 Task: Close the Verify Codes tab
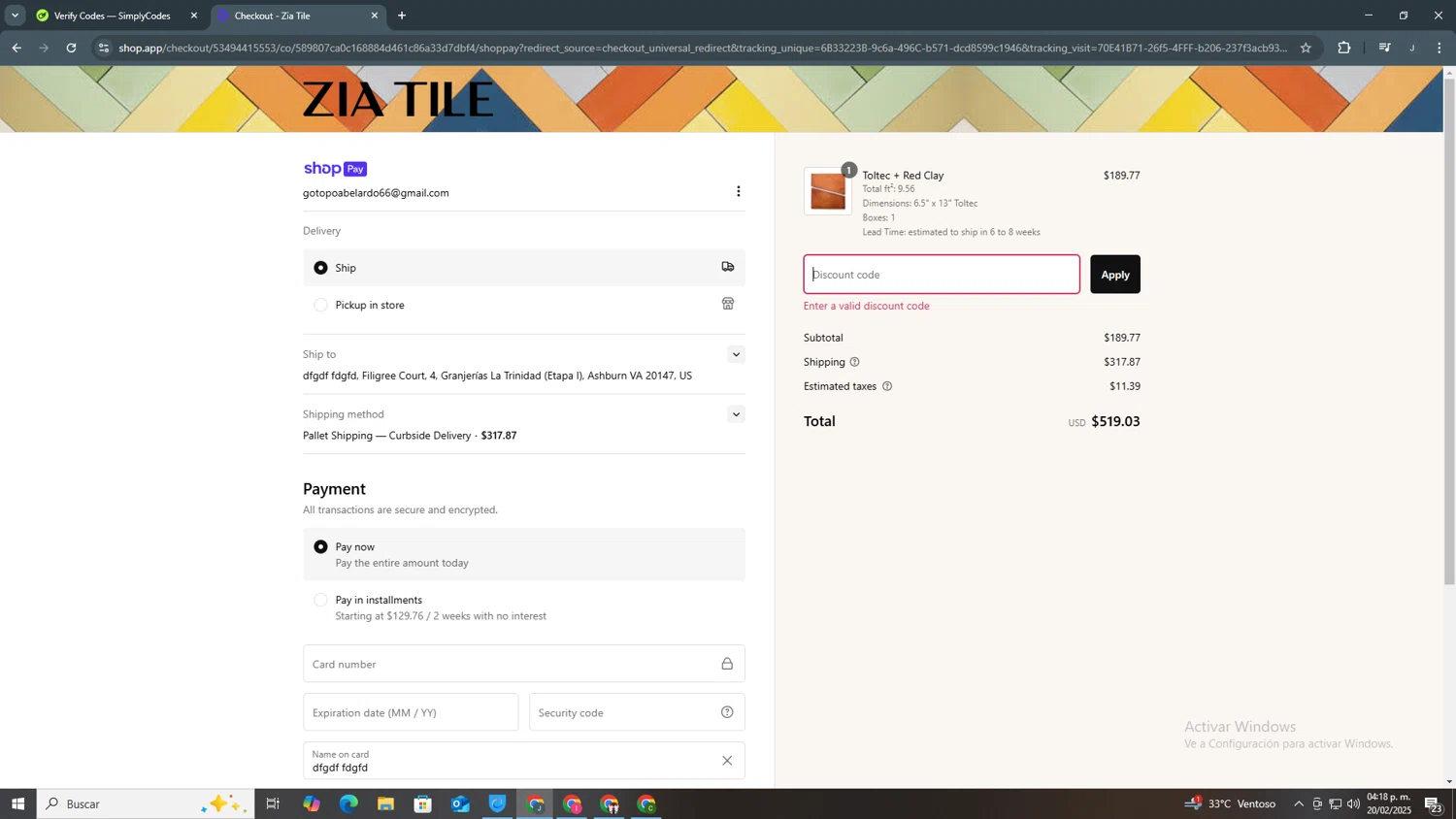point(193,16)
